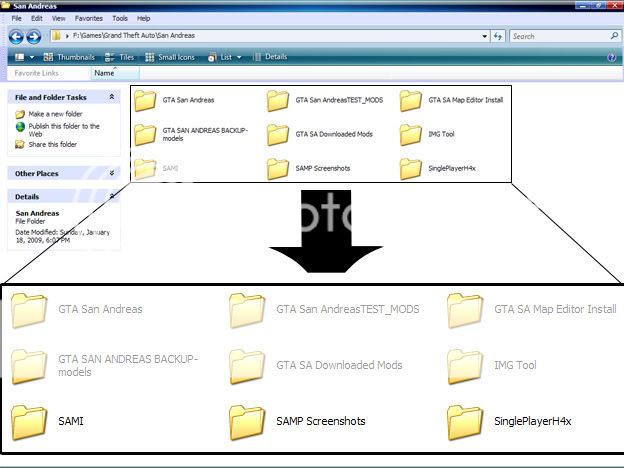Expand the address bar history dropdown arrow
Screen dimensions: 624x468
[484, 36]
